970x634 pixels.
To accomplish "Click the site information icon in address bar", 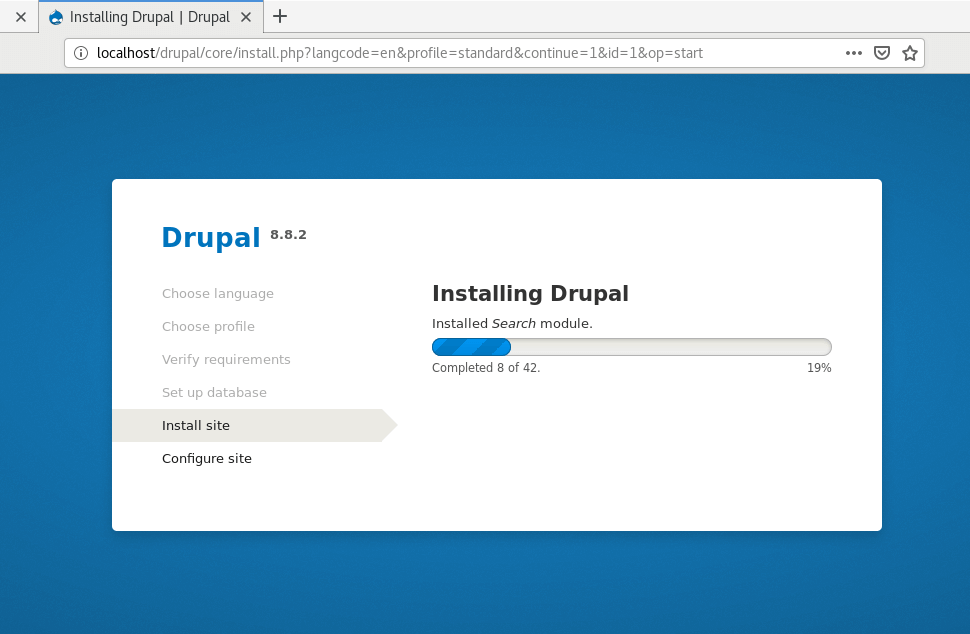I will point(80,53).
